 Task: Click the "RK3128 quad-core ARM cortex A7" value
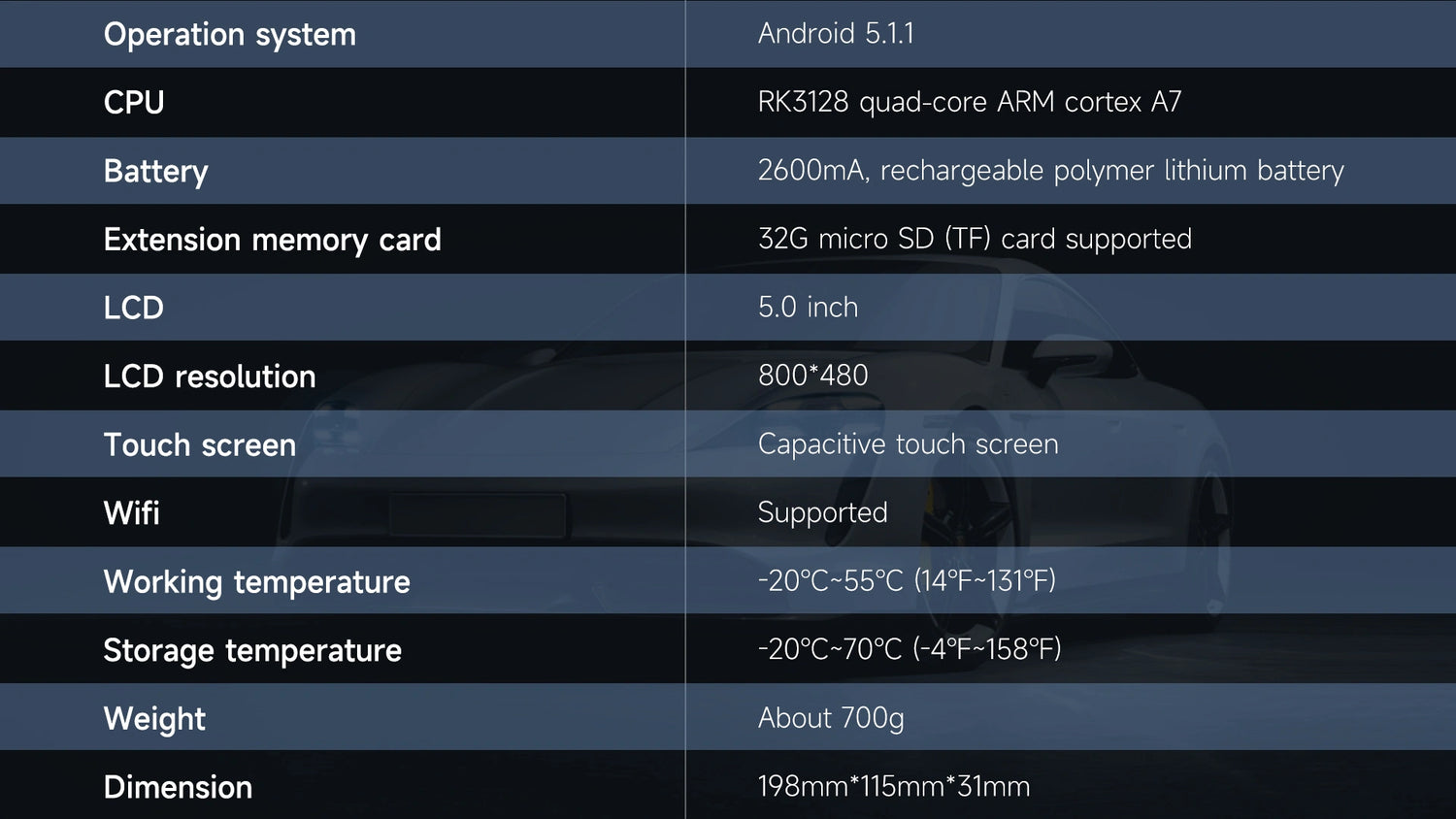click(x=969, y=102)
